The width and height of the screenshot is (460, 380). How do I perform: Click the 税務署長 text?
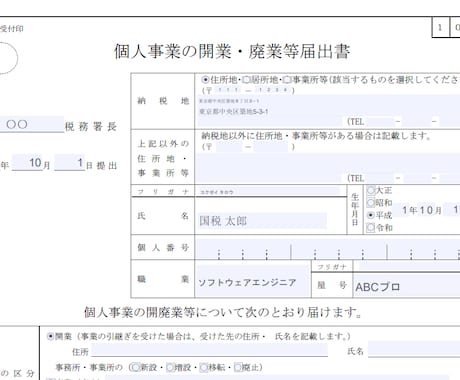coord(91,126)
